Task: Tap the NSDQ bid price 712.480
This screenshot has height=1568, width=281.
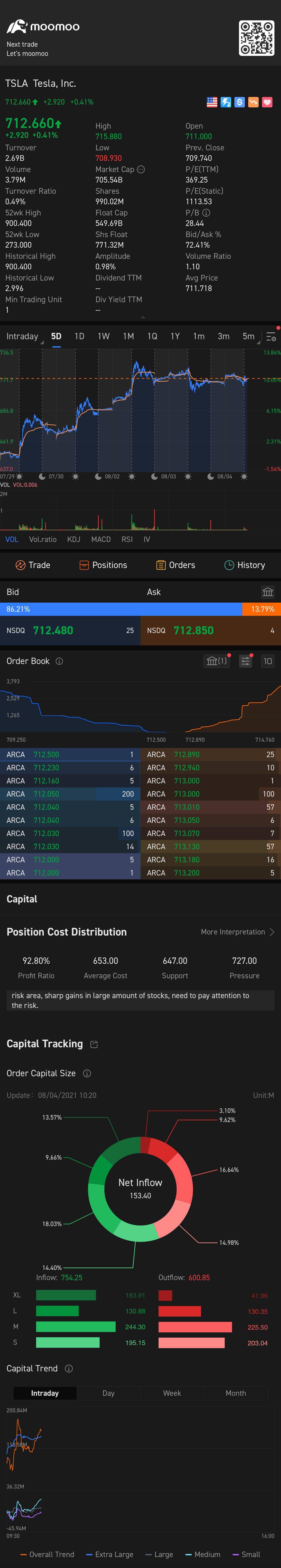Action: click(x=53, y=631)
